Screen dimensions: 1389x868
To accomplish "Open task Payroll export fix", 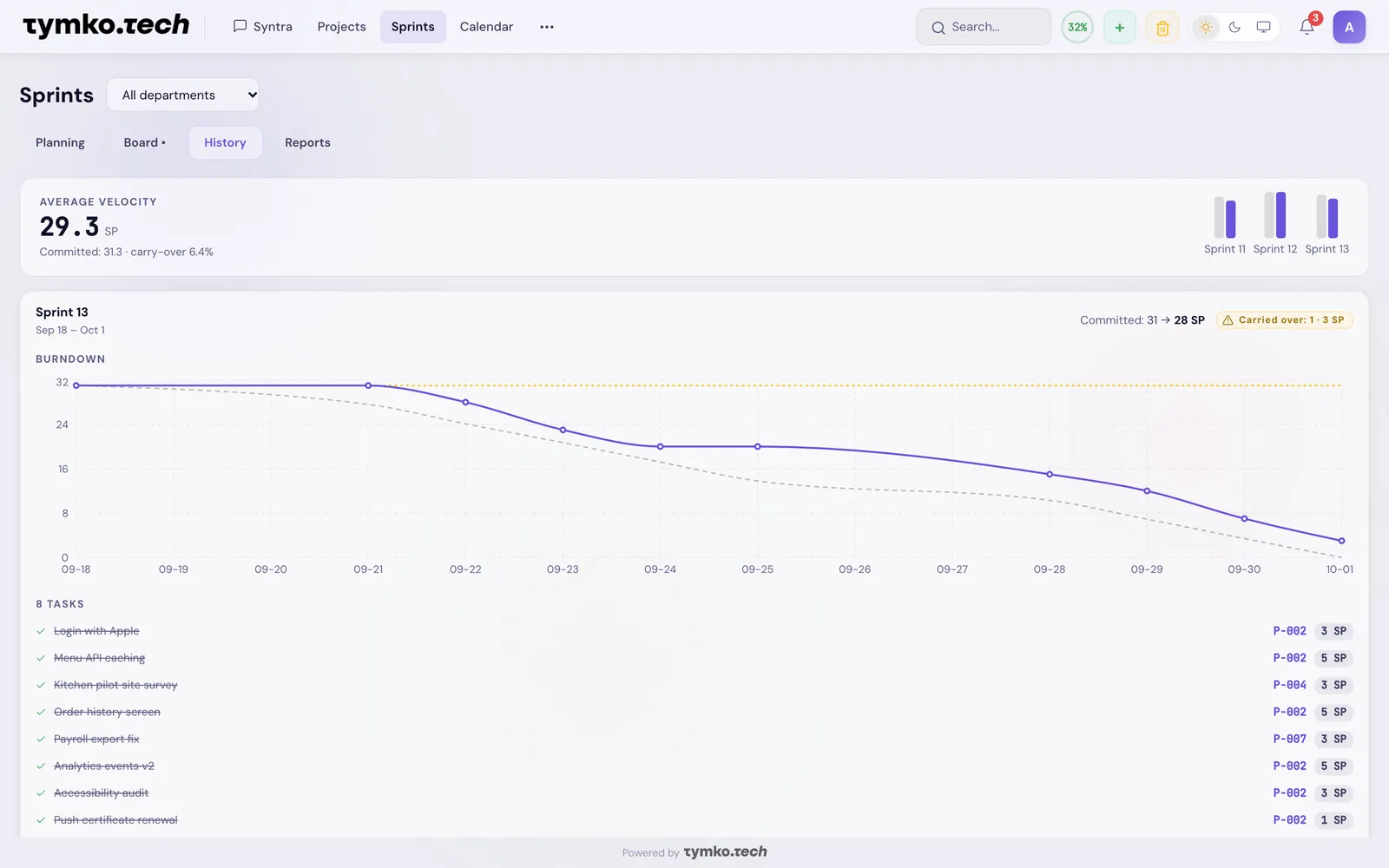I will click(x=96, y=739).
